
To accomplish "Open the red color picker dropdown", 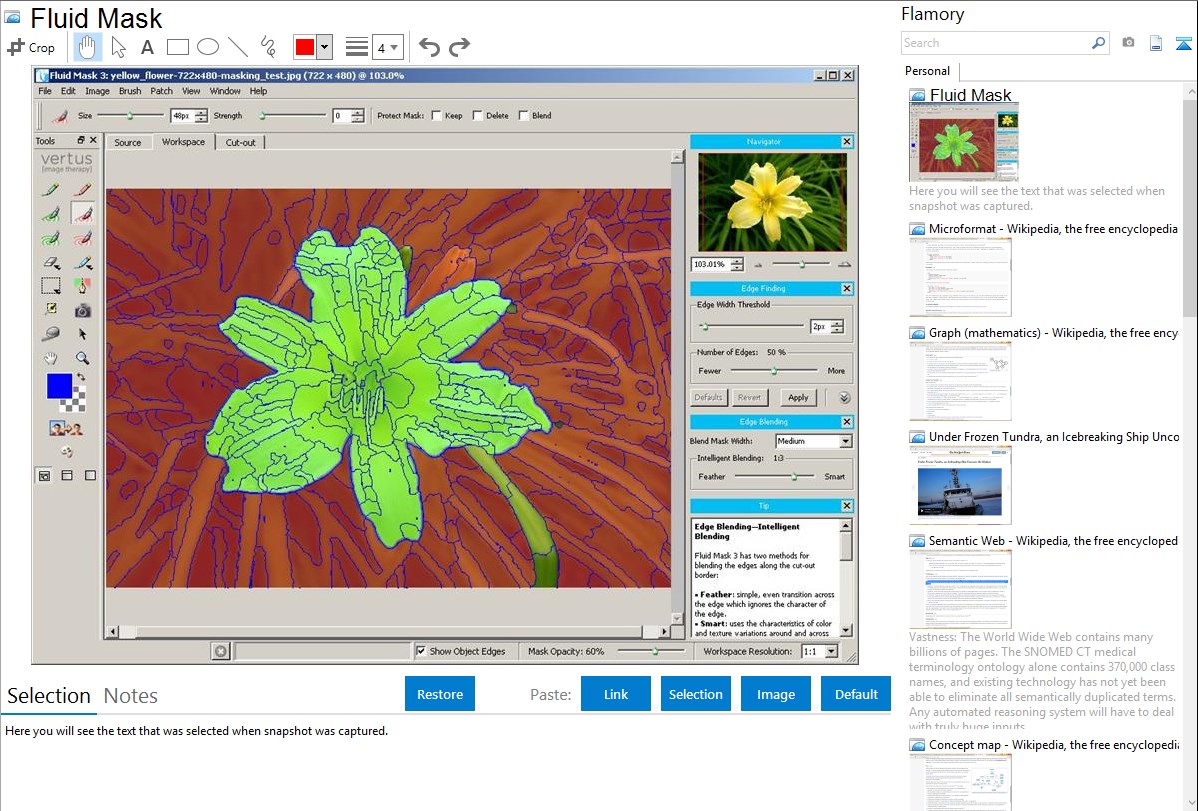I will (324, 47).
